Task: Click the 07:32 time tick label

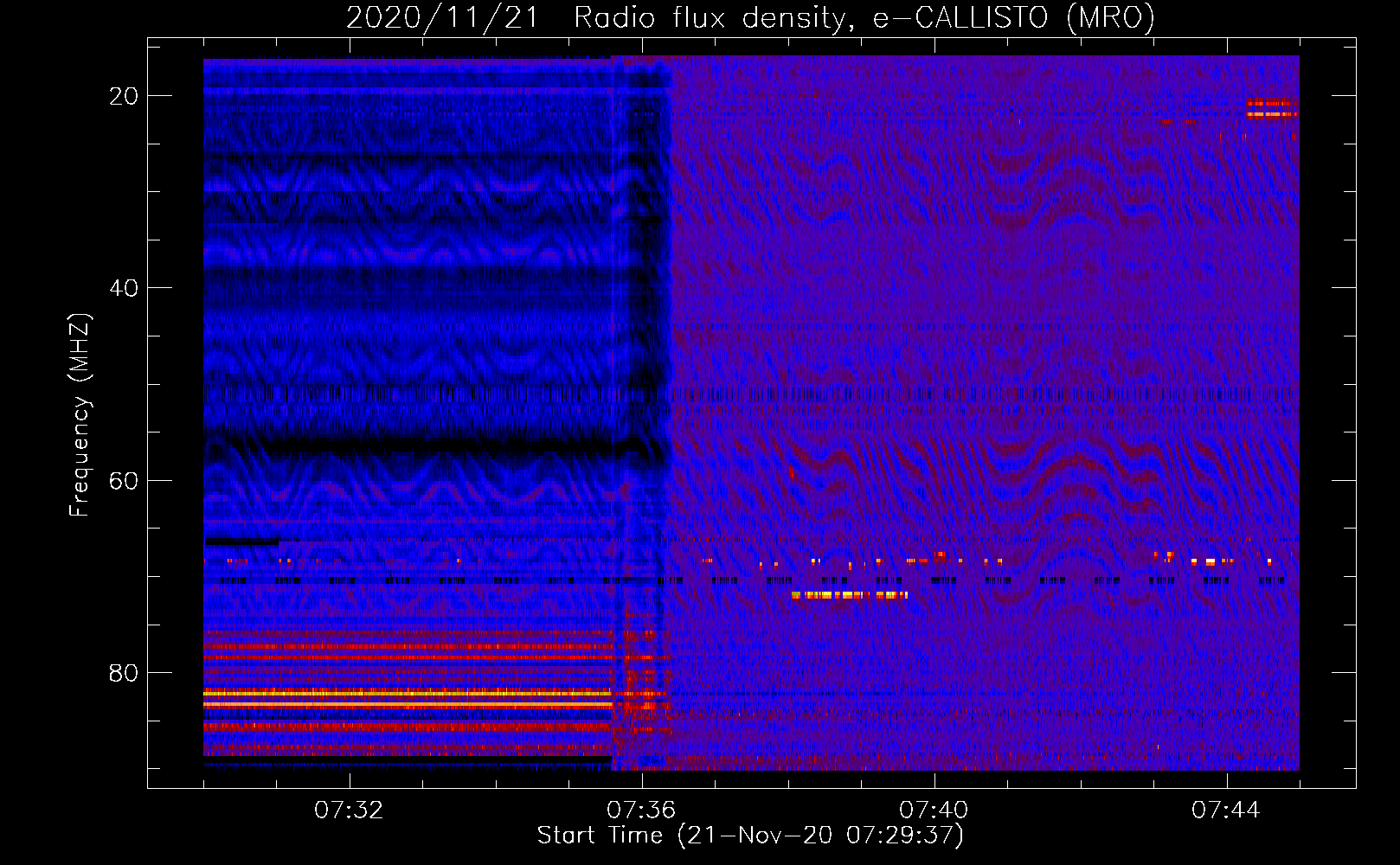Action: [x=349, y=810]
